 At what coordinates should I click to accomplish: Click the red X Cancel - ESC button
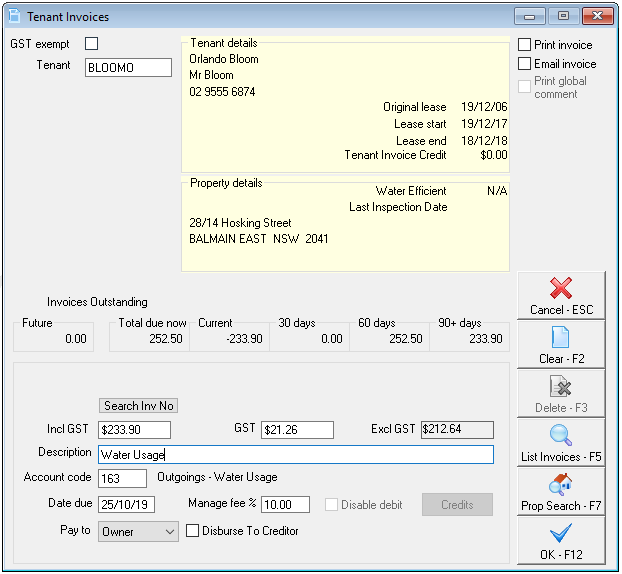pyautogui.click(x=561, y=296)
